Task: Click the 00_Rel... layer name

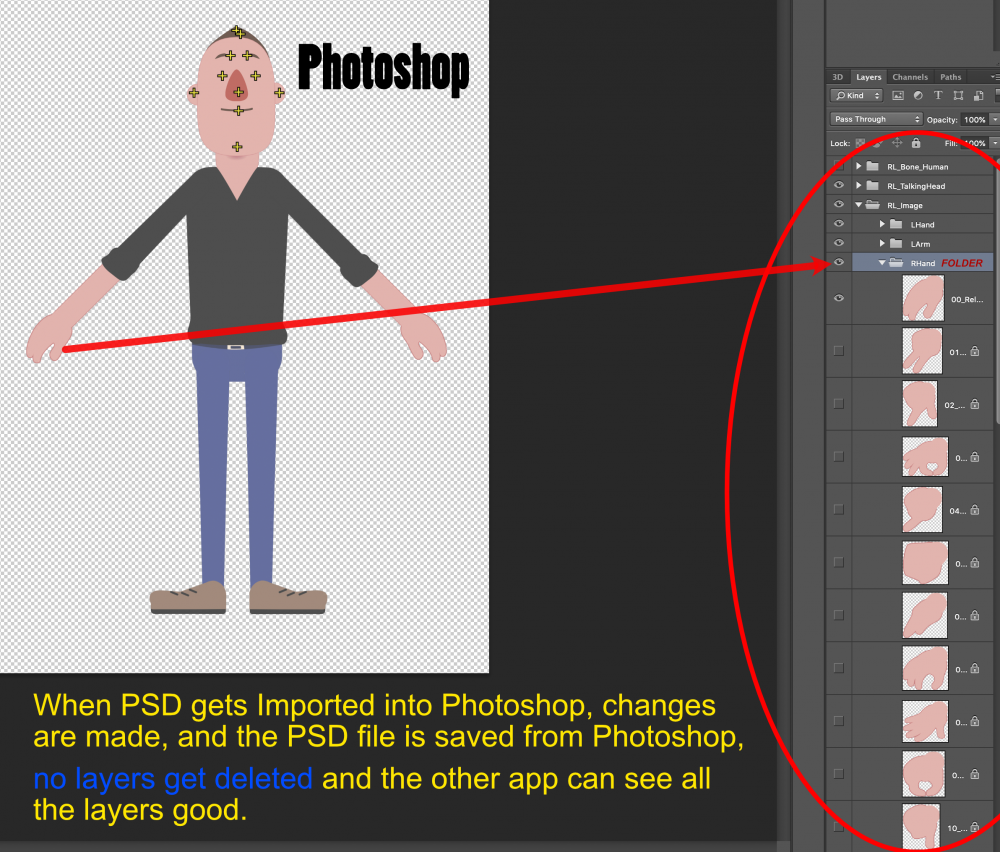Action: point(967,299)
